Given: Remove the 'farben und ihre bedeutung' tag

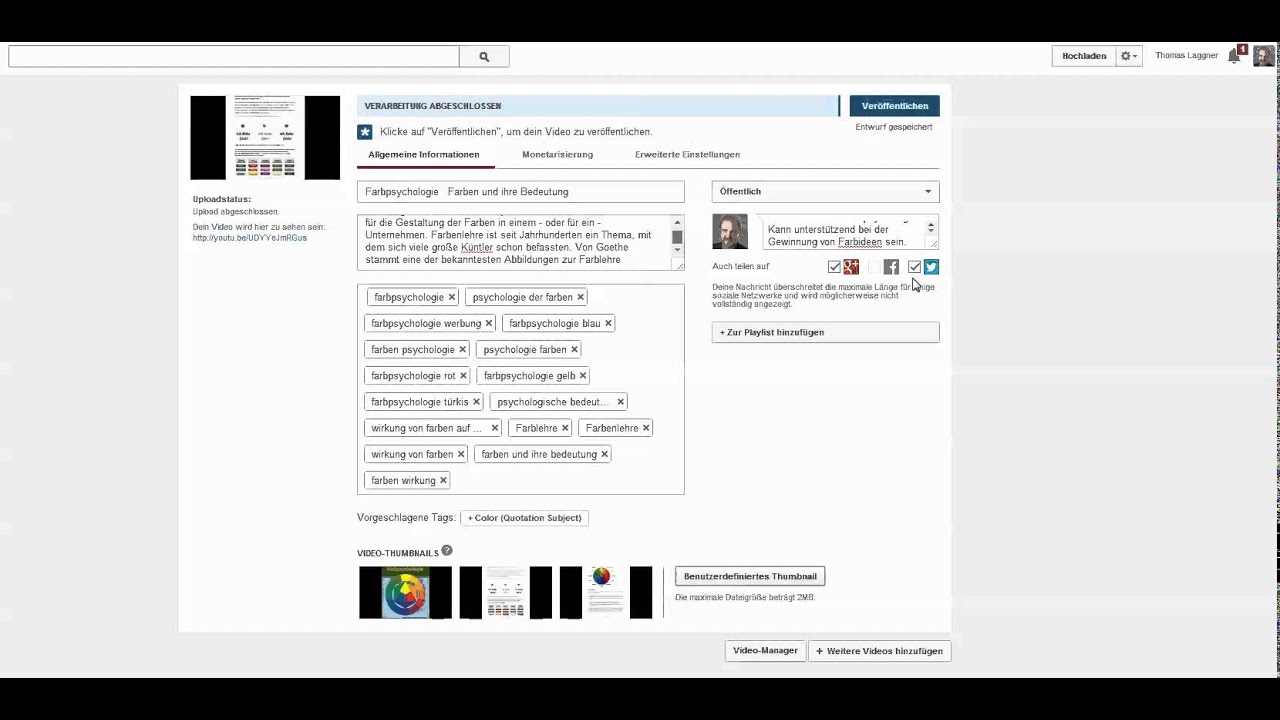Looking at the screenshot, I should 604,454.
